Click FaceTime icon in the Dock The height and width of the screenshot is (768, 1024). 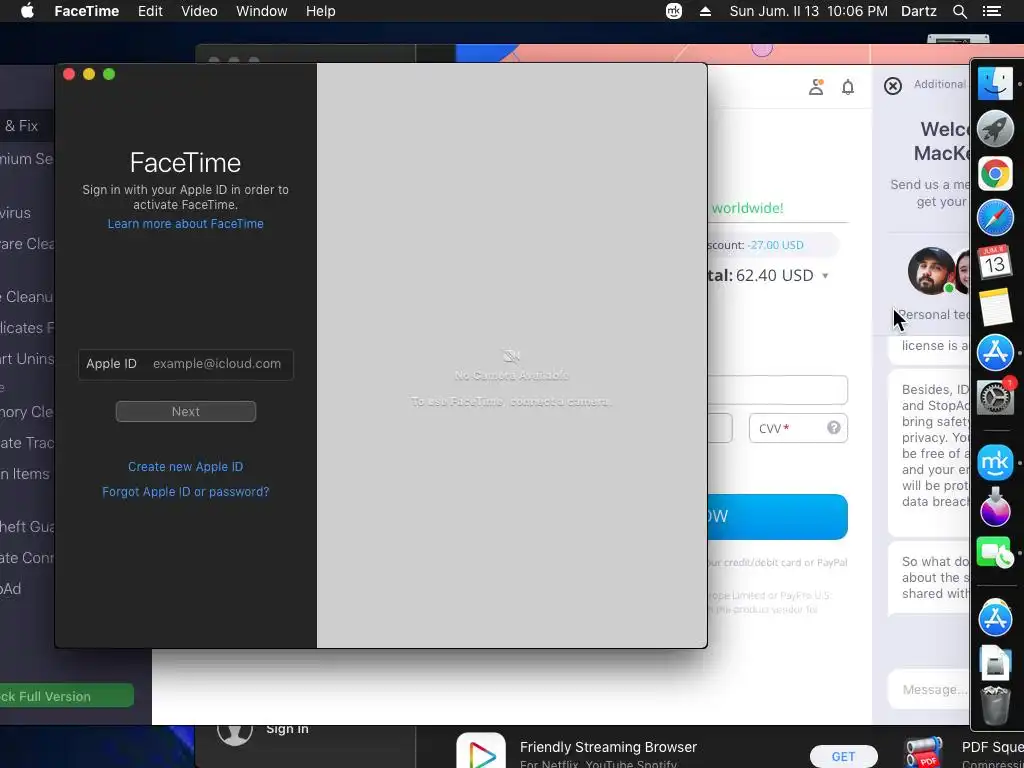click(x=995, y=552)
